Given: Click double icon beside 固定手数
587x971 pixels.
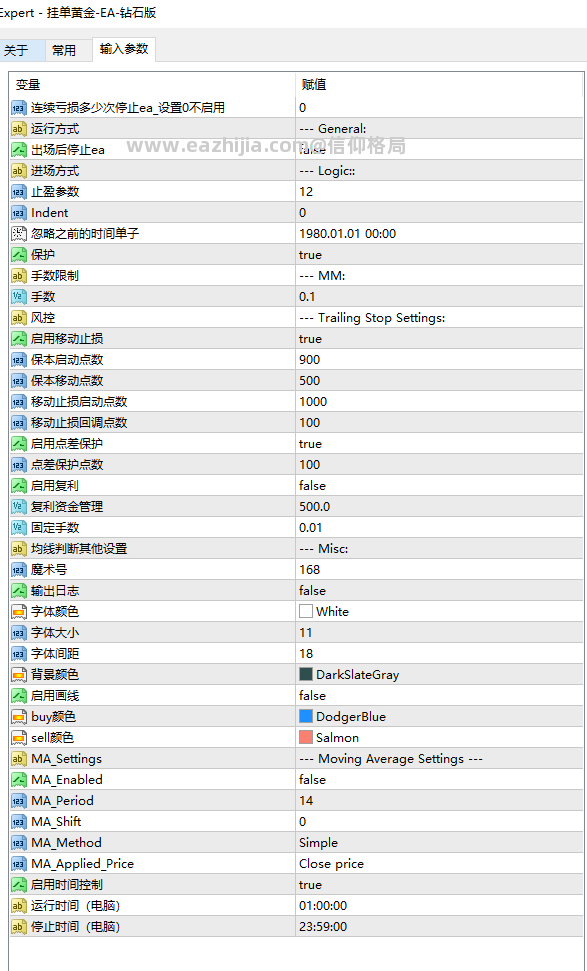Looking at the screenshot, I should pyautogui.click(x=19, y=528).
